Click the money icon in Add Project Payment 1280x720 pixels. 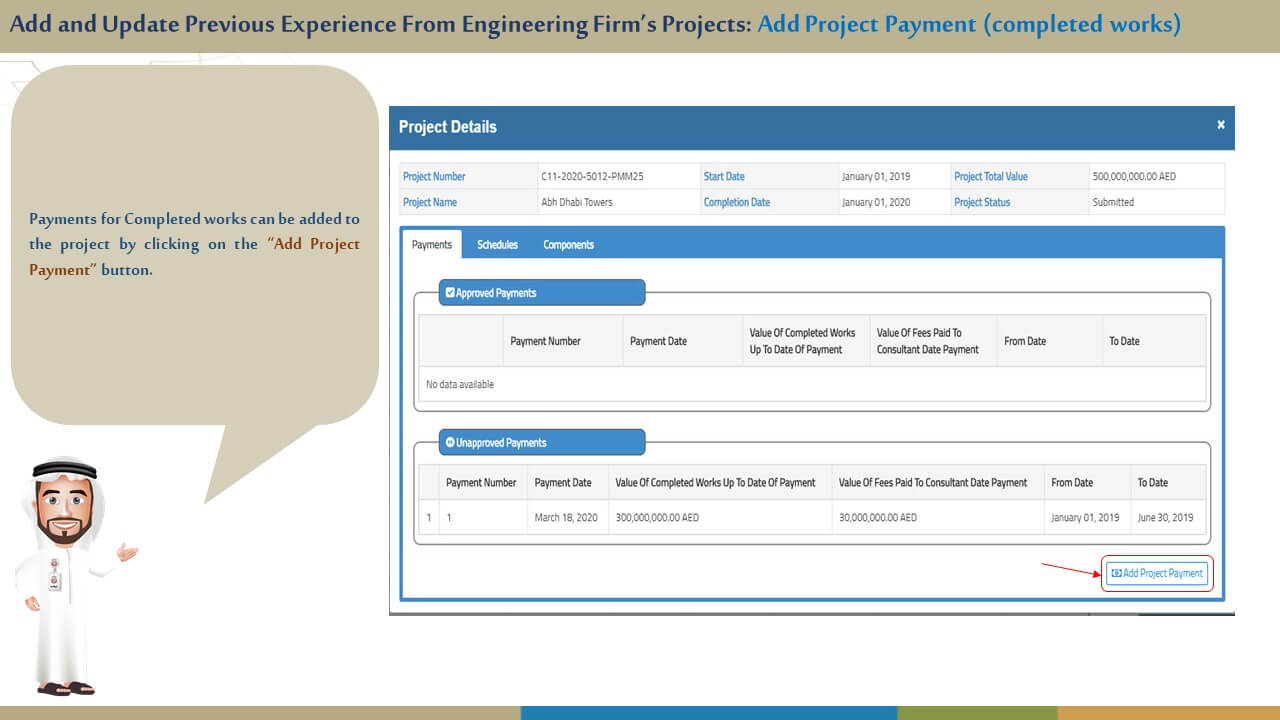point(1116,574)
